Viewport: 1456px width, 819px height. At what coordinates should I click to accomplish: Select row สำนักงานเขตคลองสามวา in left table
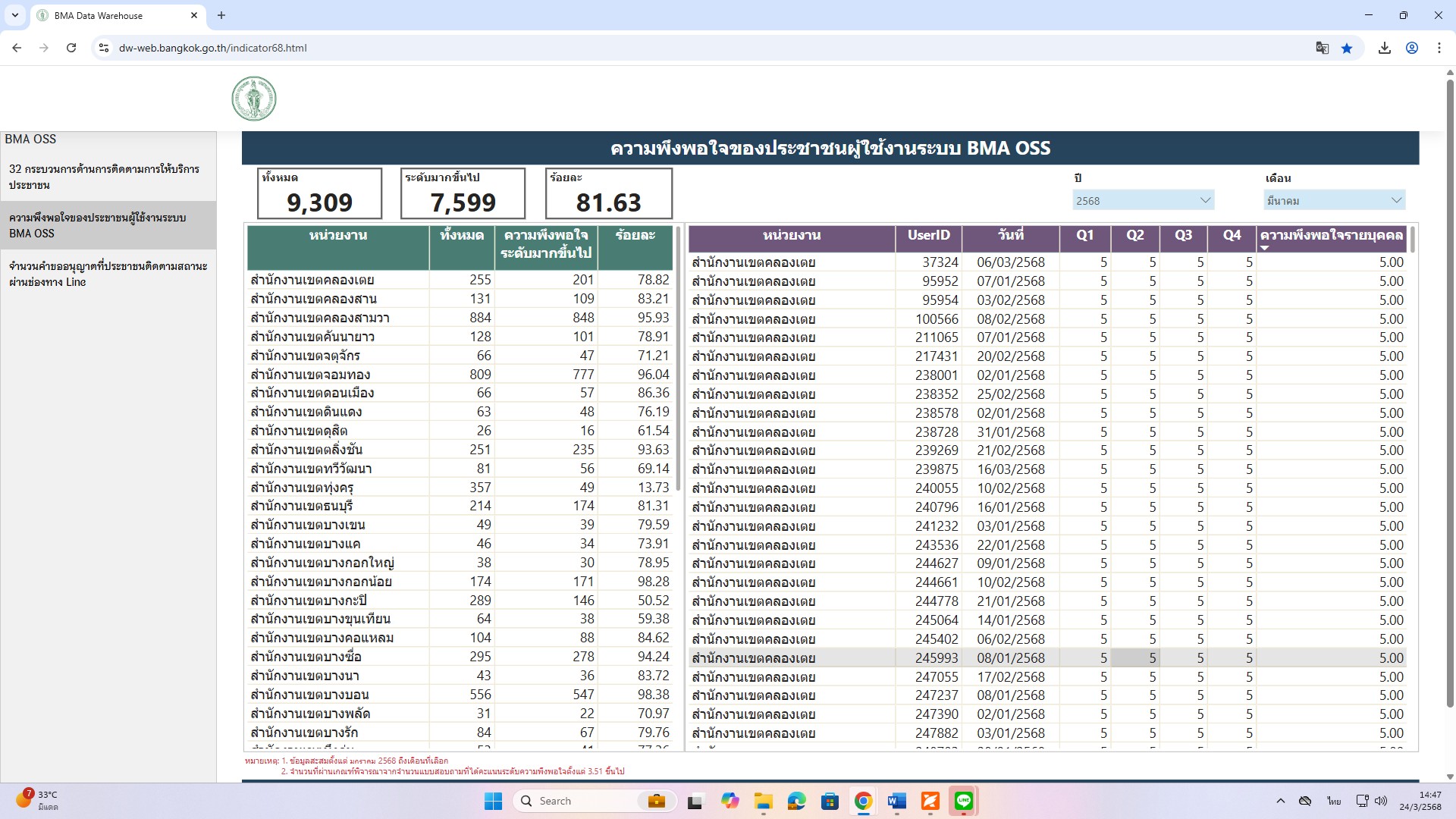[x=460, y=318]
